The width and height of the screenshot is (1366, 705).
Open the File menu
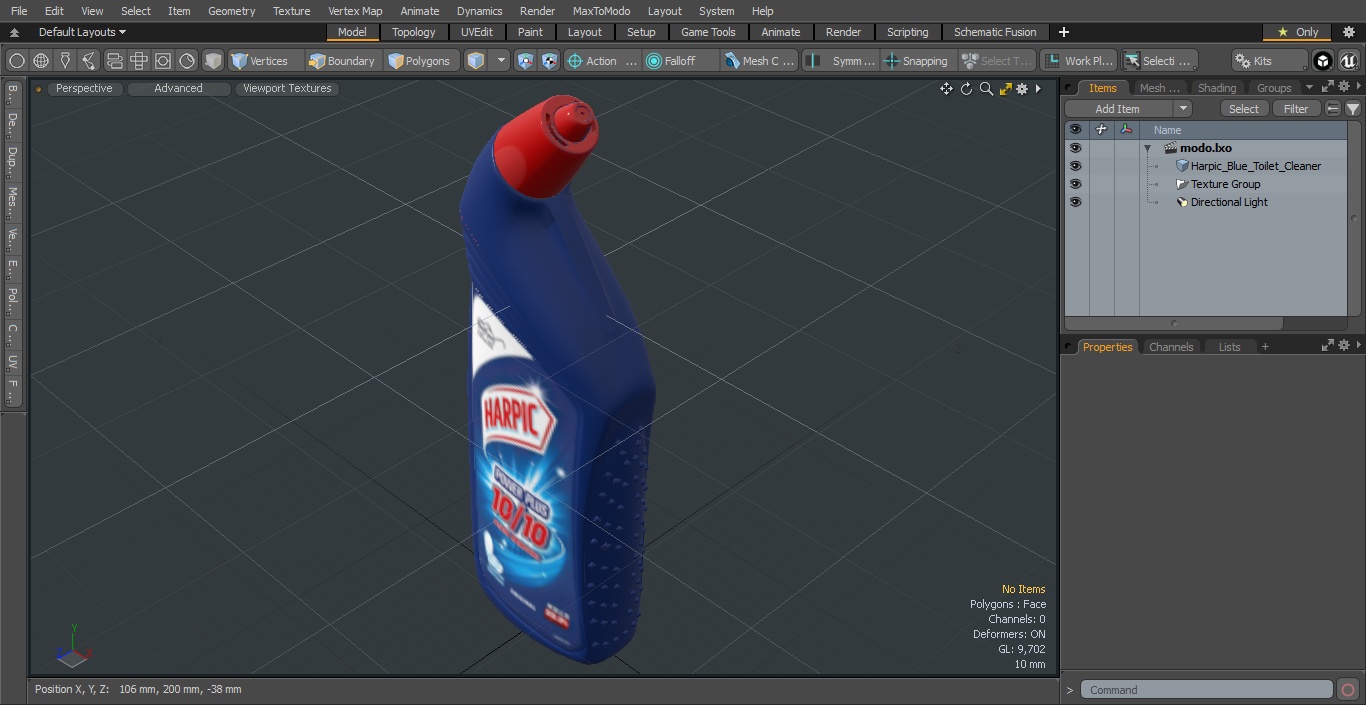point(19,11)
